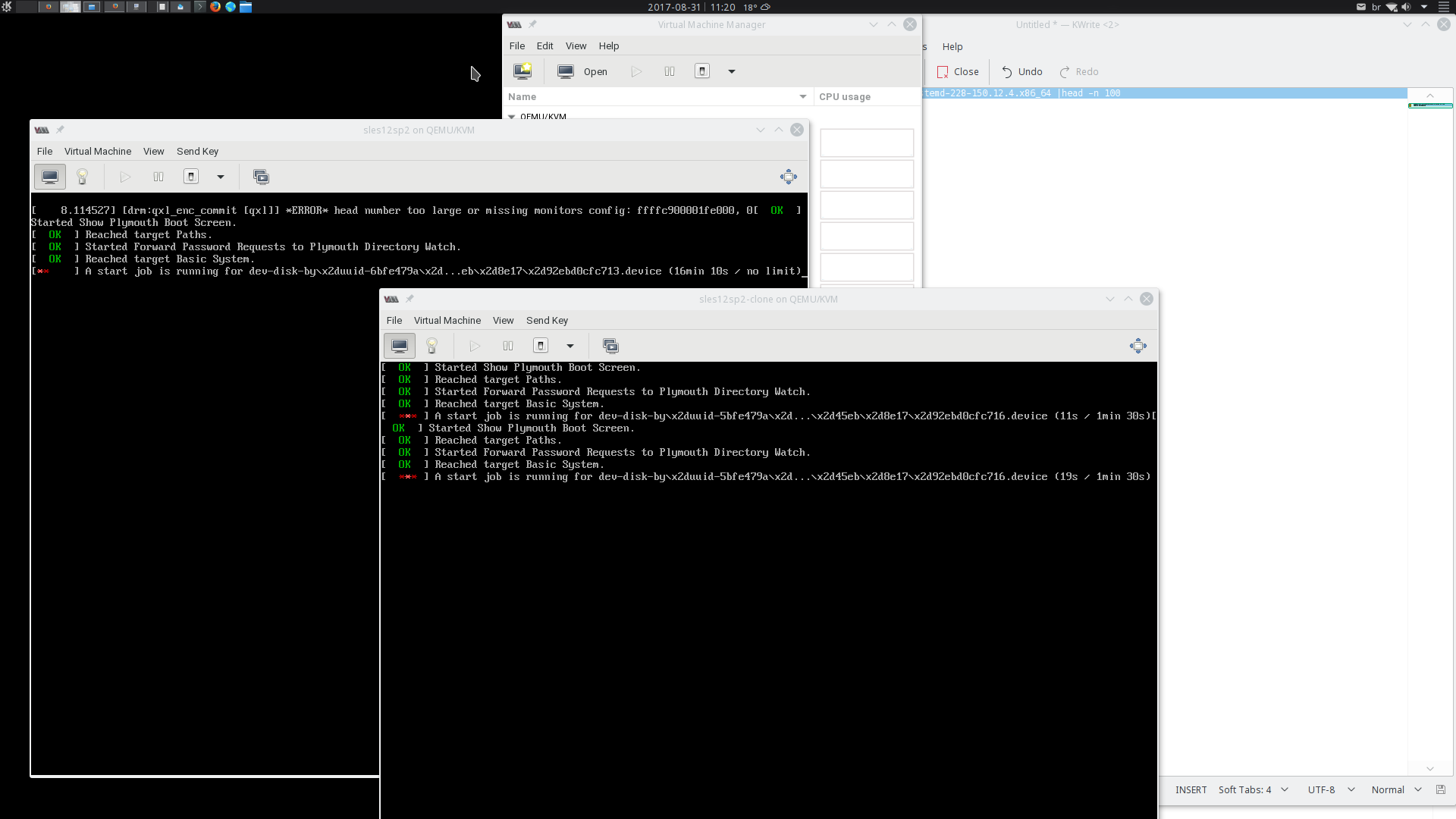This screenshot has width=1456, height=819.
Task: Click the br keyboard layout indicator
Action: 1376,7
